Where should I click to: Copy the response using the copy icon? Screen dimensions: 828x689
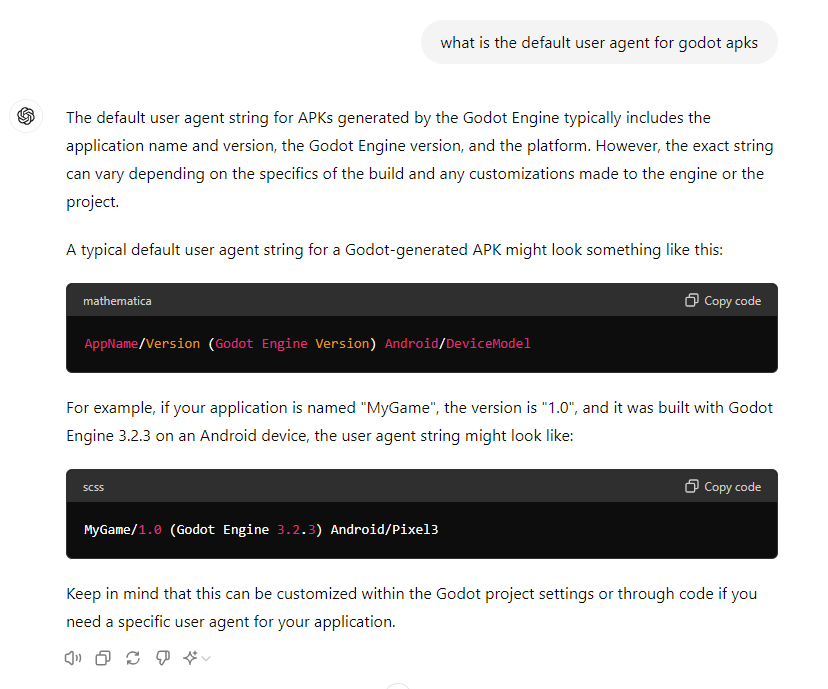103,658
